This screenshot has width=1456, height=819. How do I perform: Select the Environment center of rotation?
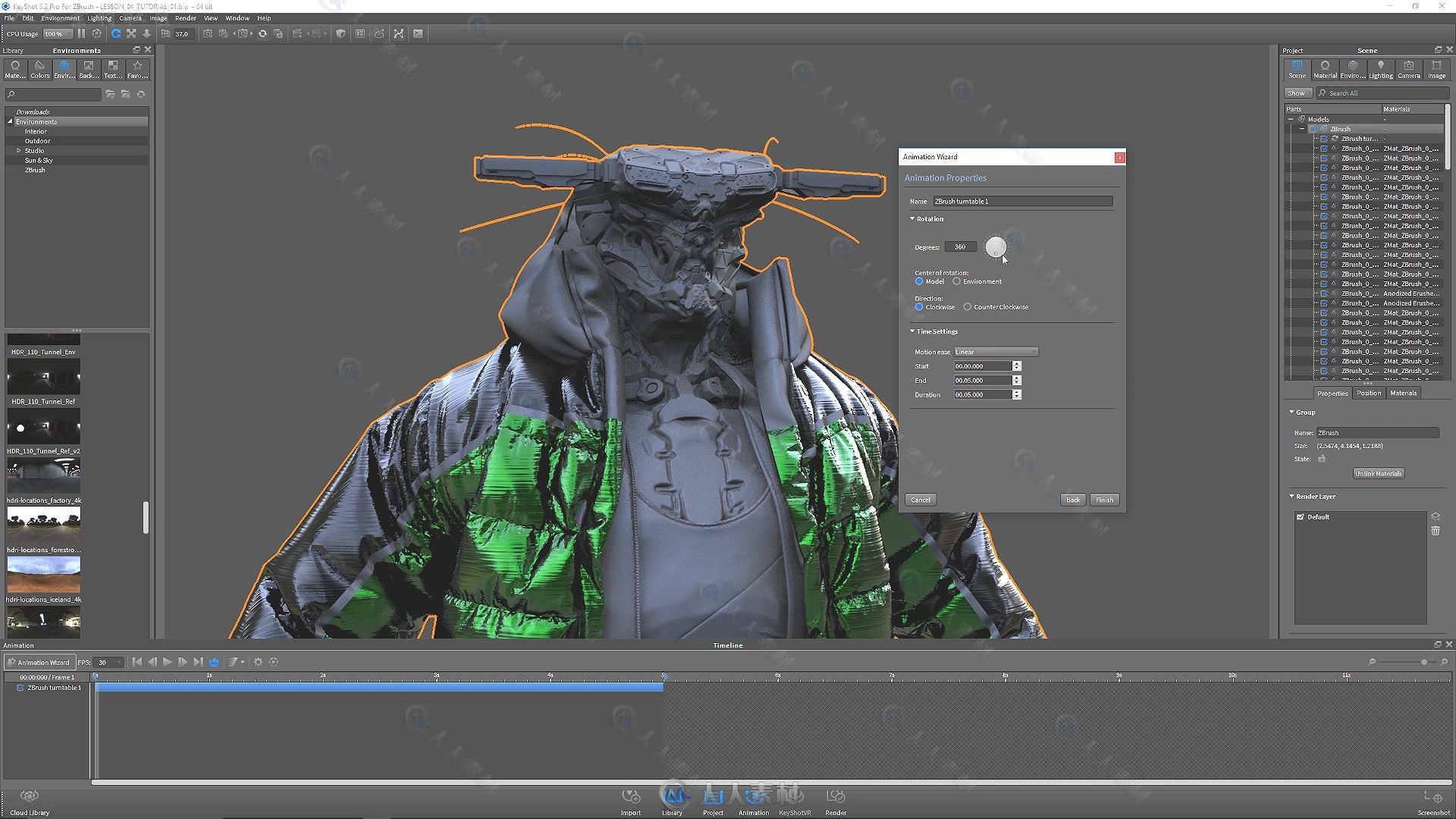pyautogui.click(x=957, y=281)
